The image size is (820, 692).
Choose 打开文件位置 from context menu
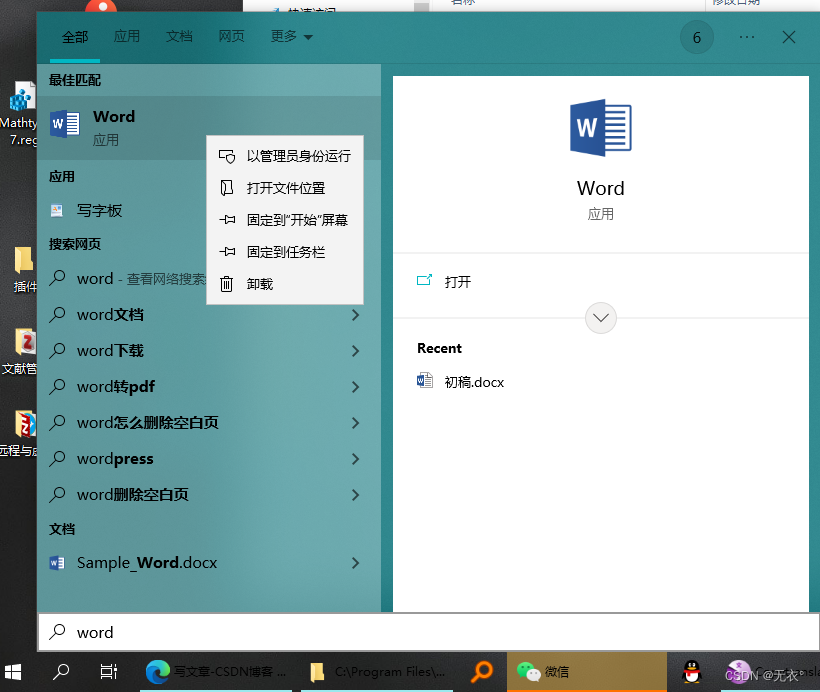pos(285,188)
